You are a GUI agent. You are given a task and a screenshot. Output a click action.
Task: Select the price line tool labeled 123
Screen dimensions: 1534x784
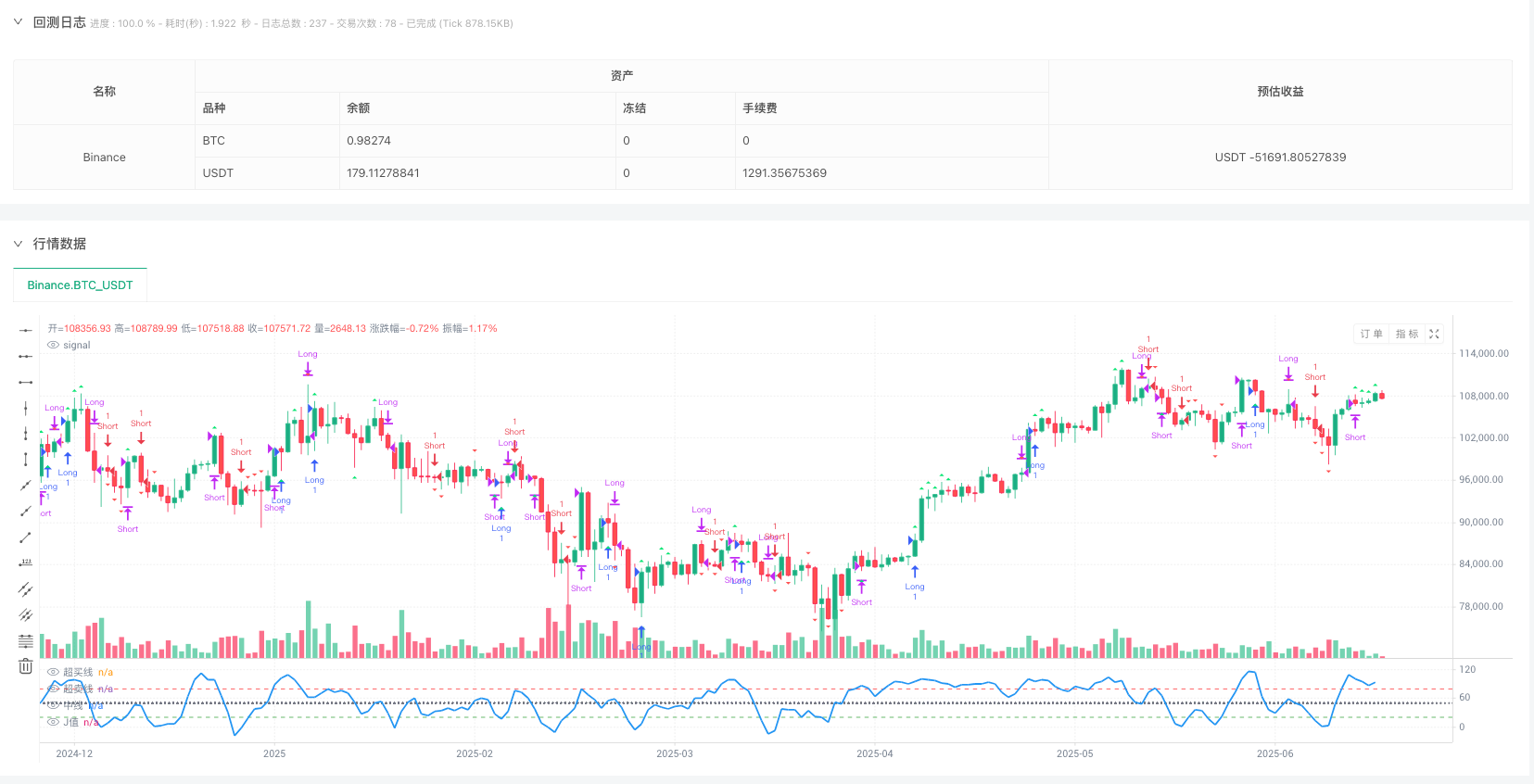25,563
